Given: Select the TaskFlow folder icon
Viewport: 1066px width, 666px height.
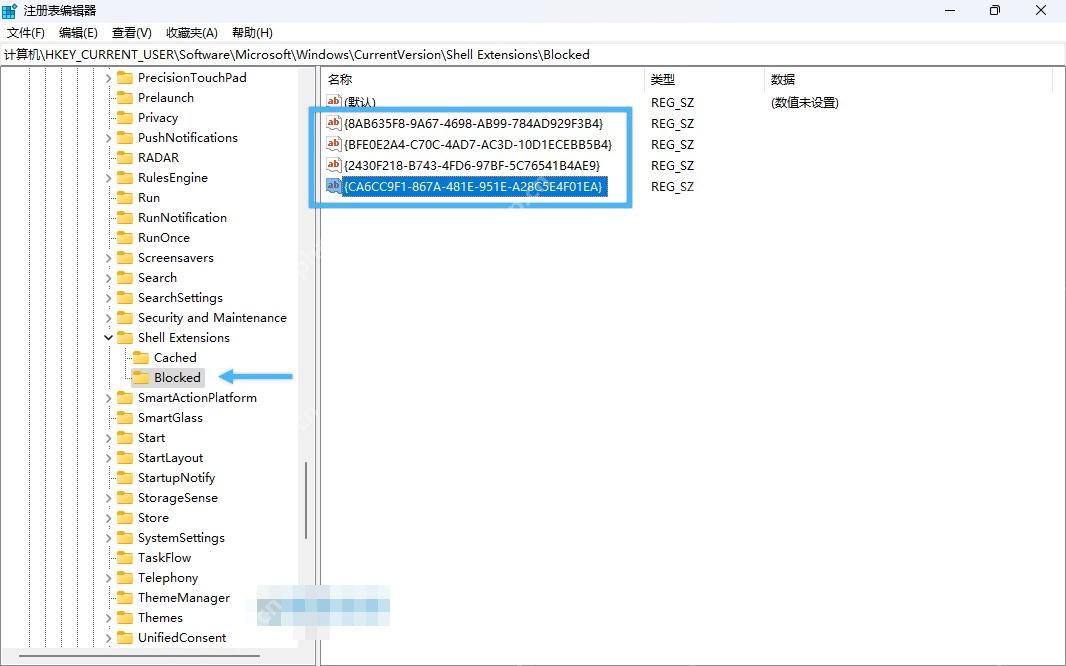Looking at the screenshot, I should tap(124, 558).
